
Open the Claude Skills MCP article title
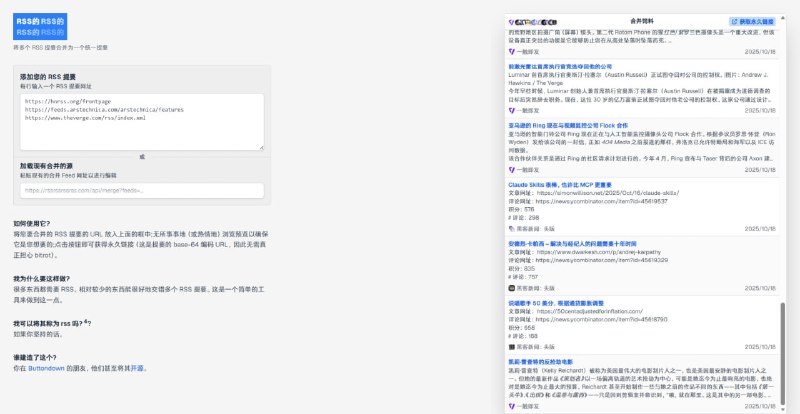[x=560, y=185]
